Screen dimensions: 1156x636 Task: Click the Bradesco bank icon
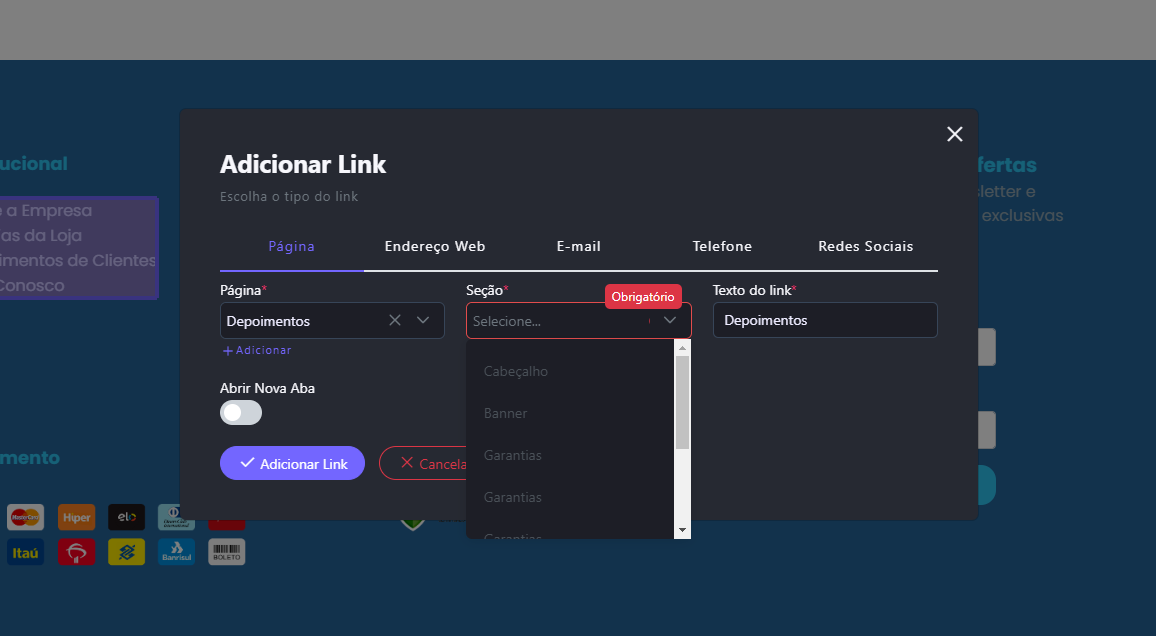point(76,552)
